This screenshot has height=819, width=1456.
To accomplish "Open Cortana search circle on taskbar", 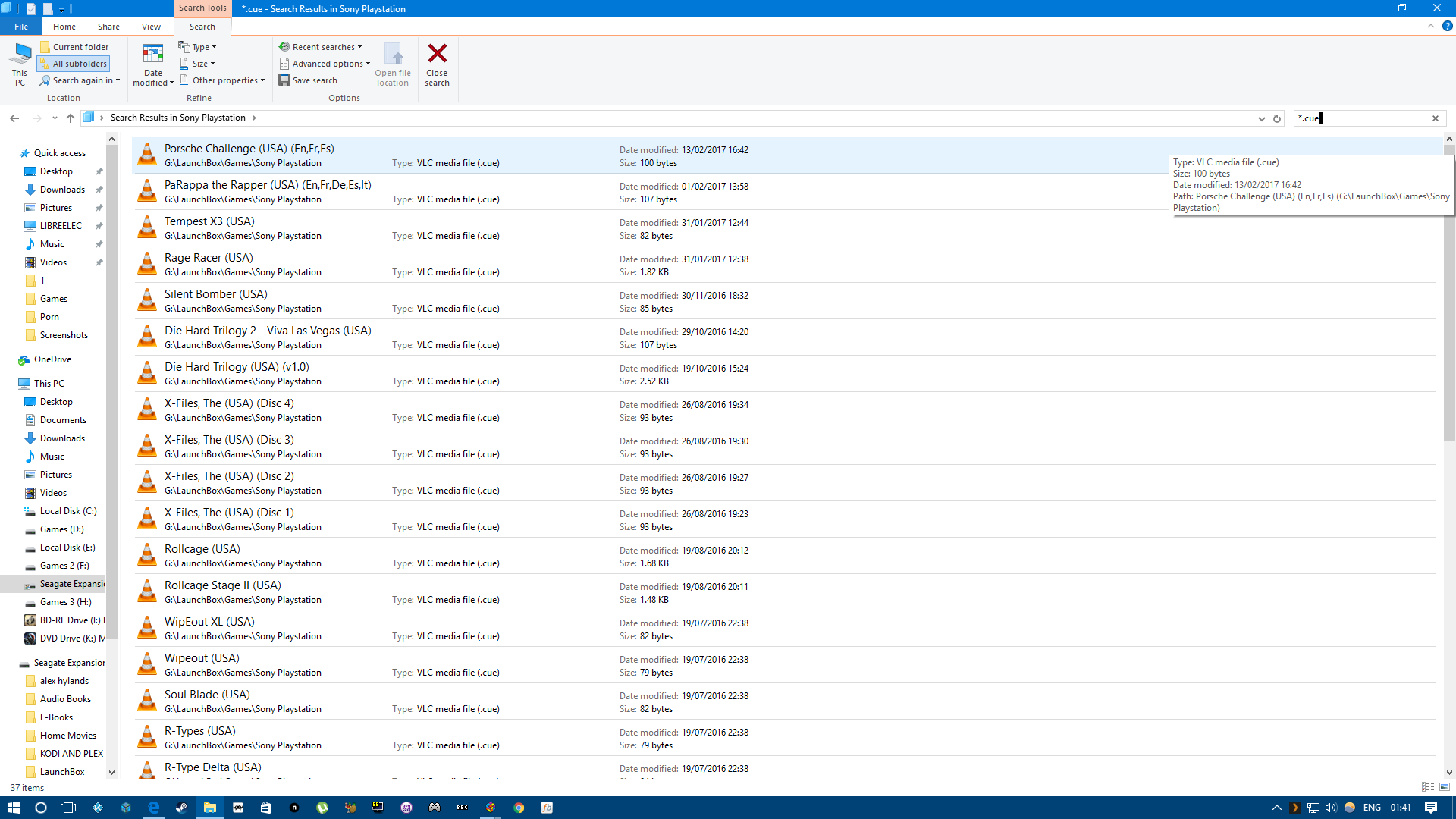I will (x=41, y=808).
